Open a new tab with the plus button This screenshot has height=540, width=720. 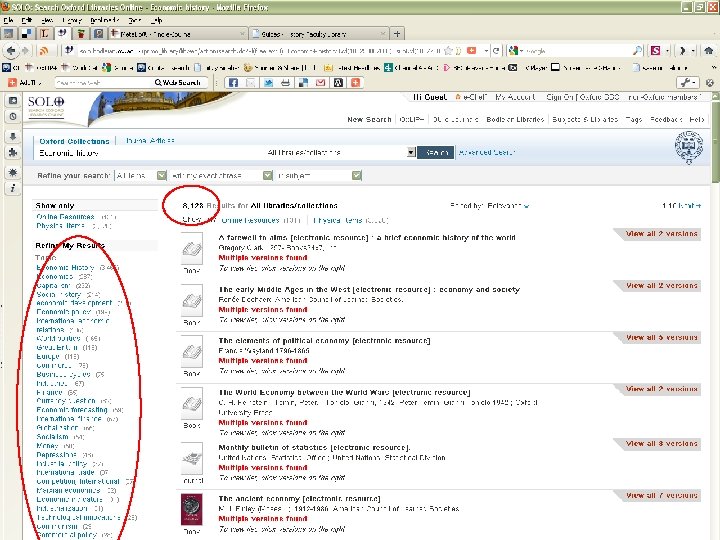[x=397, y=34]
